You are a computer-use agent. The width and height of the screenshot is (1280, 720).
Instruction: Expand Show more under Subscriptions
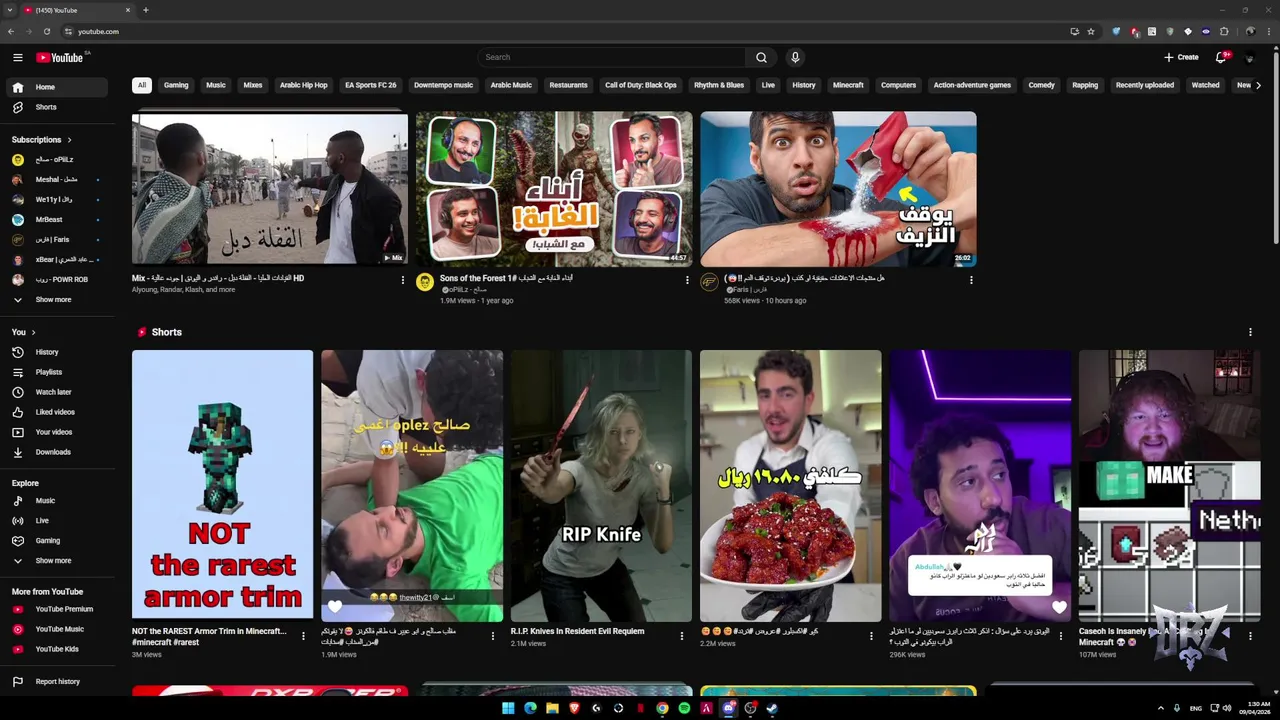click(x=57, y=300)
